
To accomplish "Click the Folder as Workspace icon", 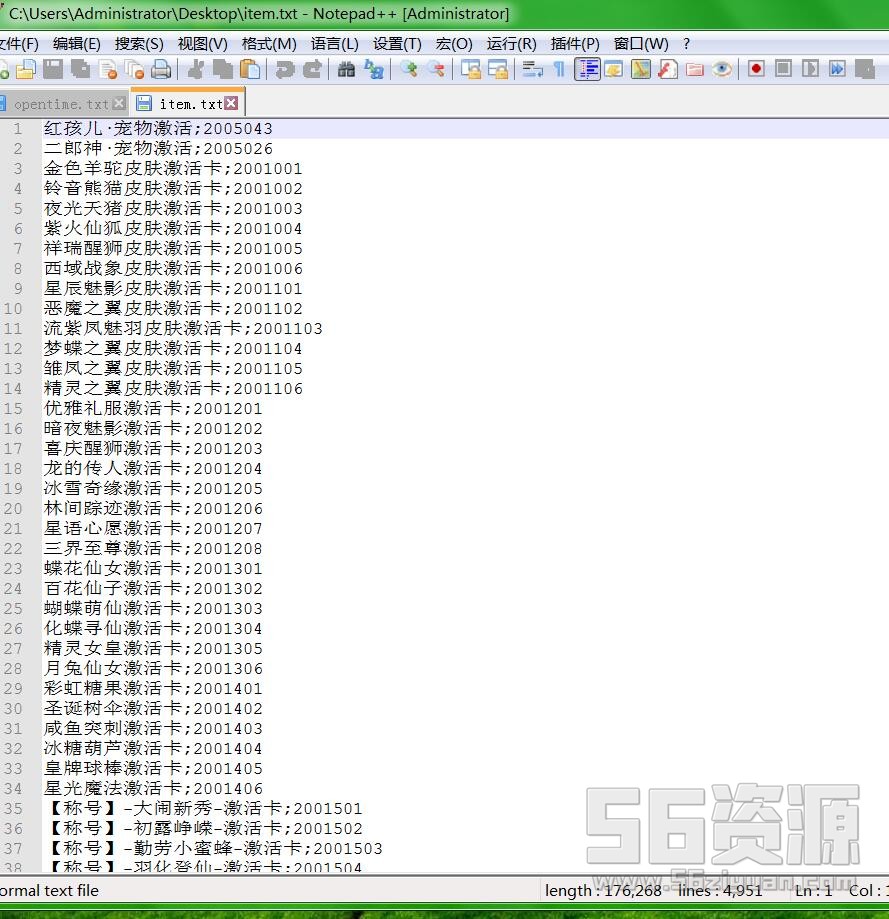I will coord(695,69).
